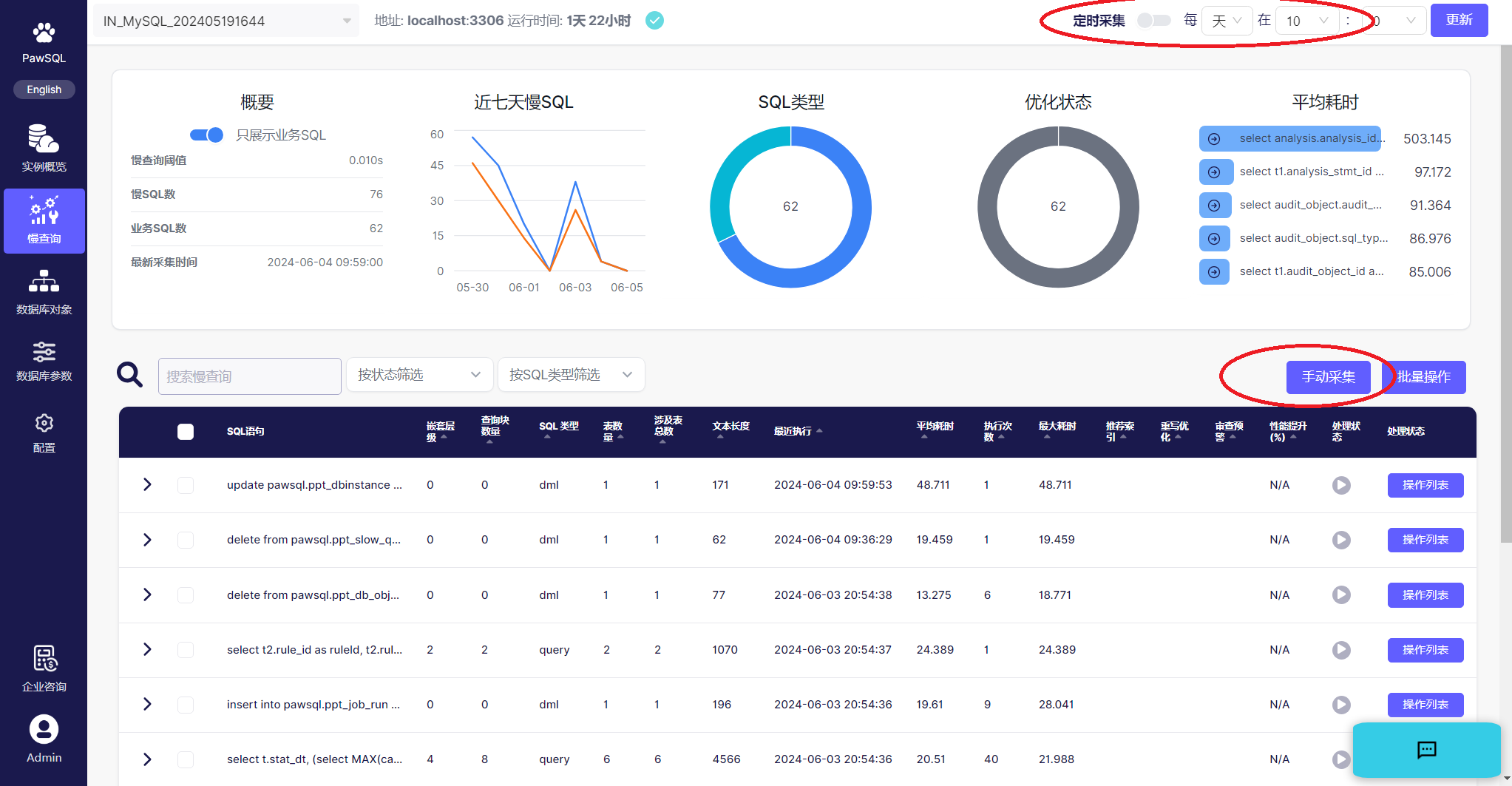The image size is (1512, 786).
Task: Switch language to English
Action: [x=44, y=89]
